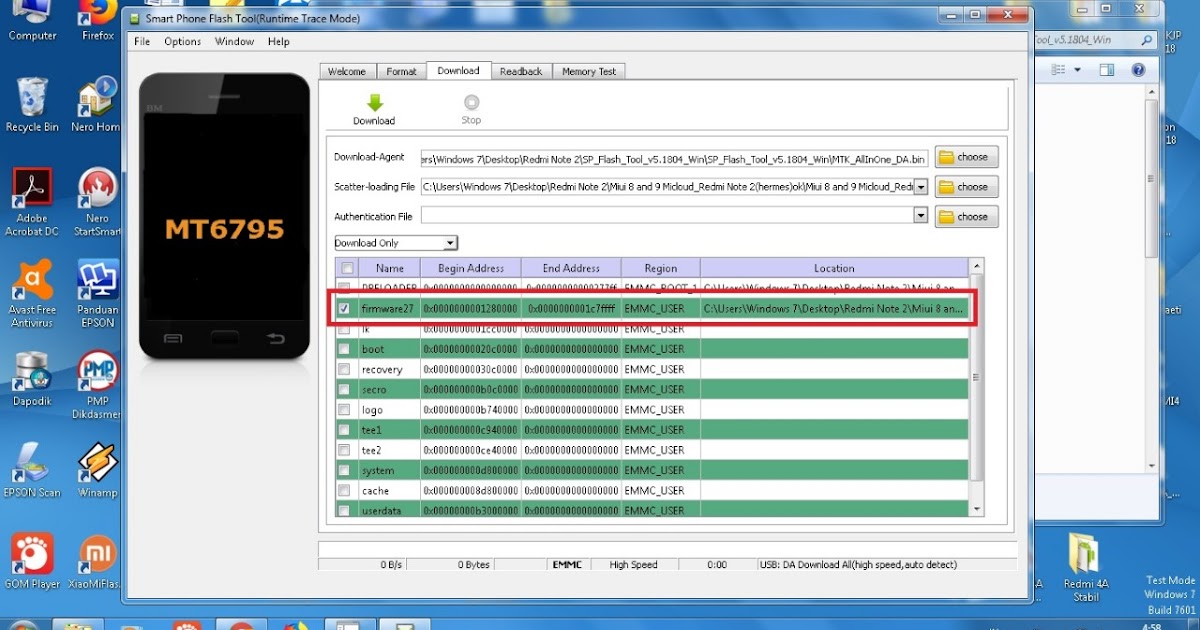Expand the Authentication File dropdown arrow
Image resolution: width=1200 pixels, height=630 pixels.
click(920, 215)
